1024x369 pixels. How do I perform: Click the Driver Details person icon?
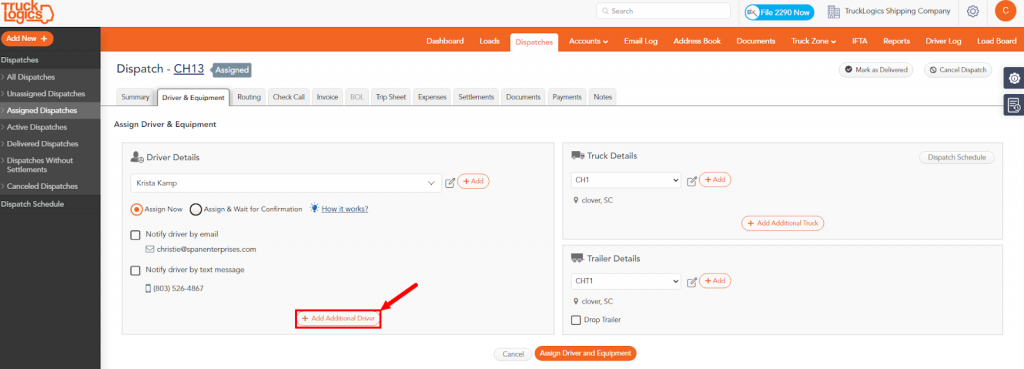point(137,157)
